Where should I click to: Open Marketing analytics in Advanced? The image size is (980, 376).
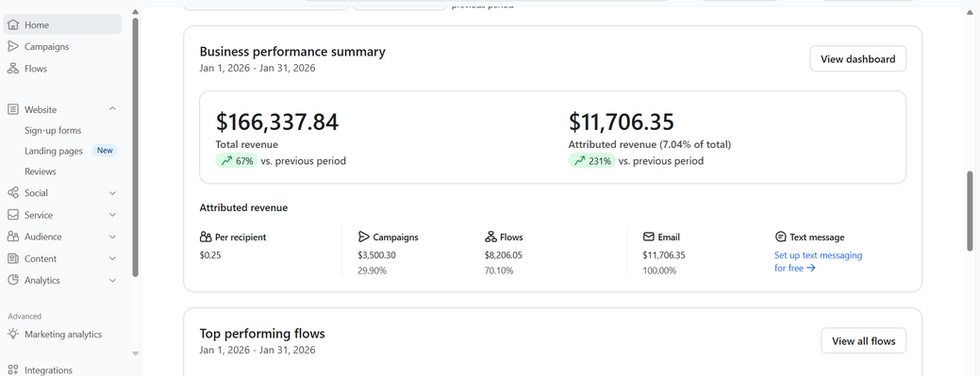point(62,334)
